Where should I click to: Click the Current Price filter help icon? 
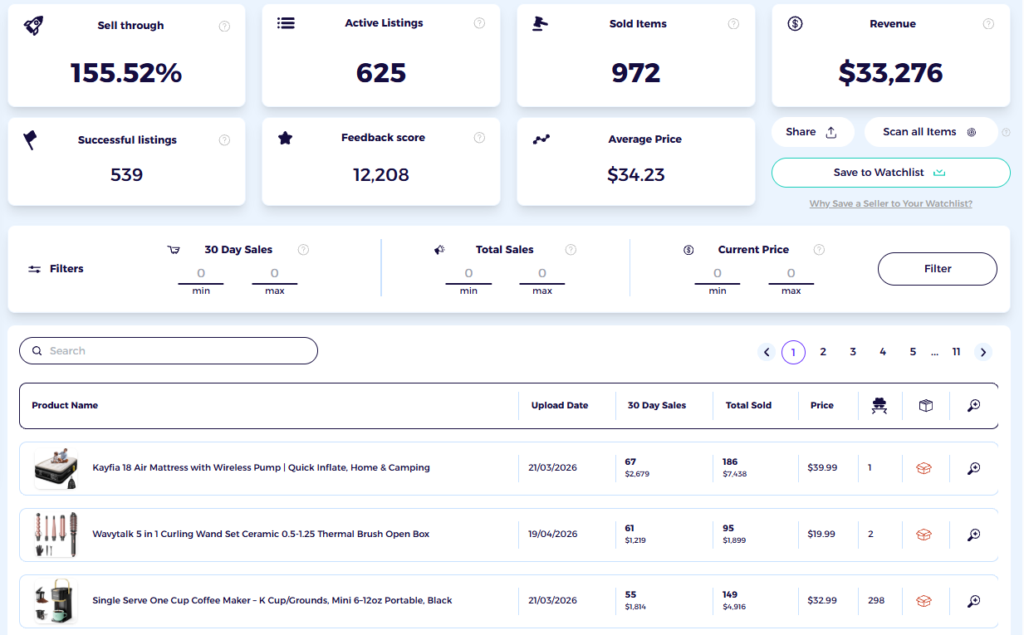(x=819, y=250)
